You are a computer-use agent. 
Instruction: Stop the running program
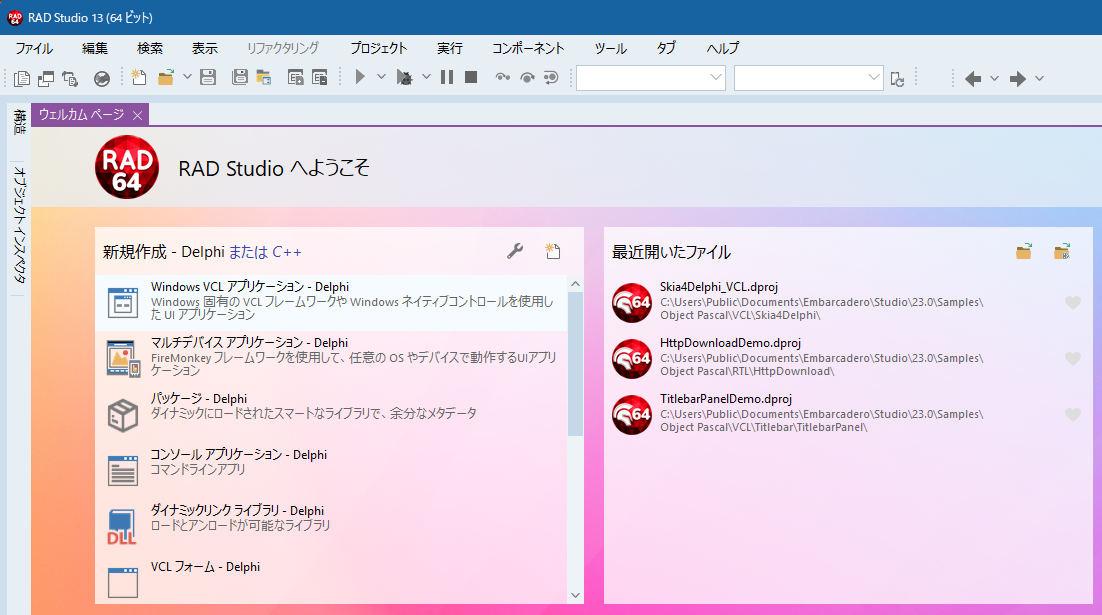click(x=471, y=77)
